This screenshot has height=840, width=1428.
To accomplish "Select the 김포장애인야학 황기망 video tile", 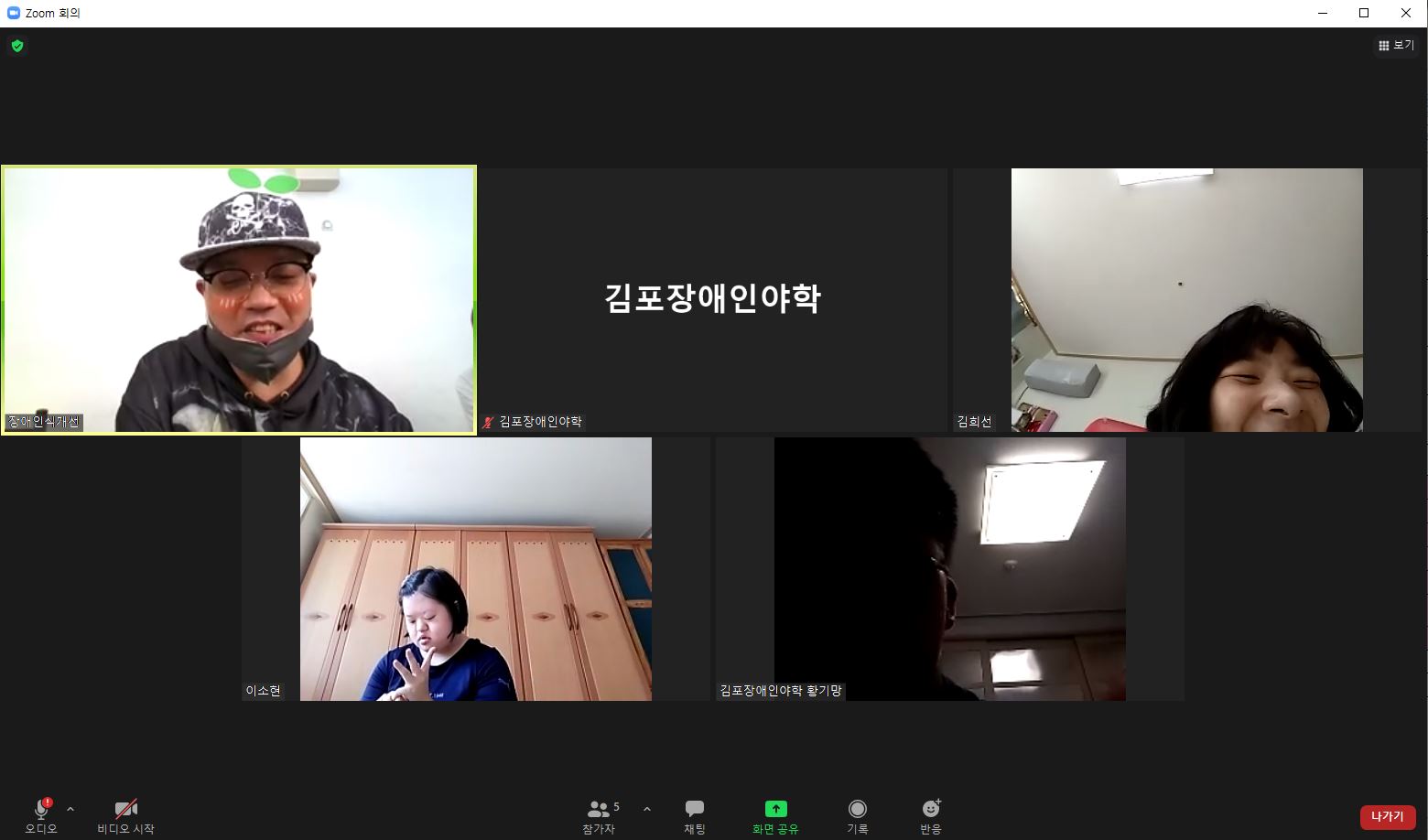I will coord(950,569).
